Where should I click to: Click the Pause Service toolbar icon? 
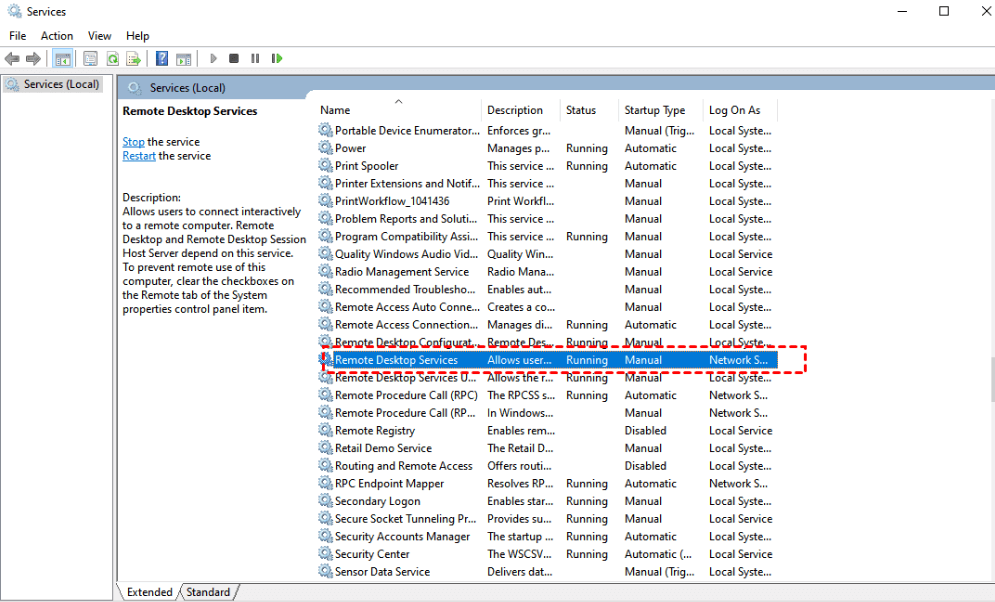[x=255, y=58]
